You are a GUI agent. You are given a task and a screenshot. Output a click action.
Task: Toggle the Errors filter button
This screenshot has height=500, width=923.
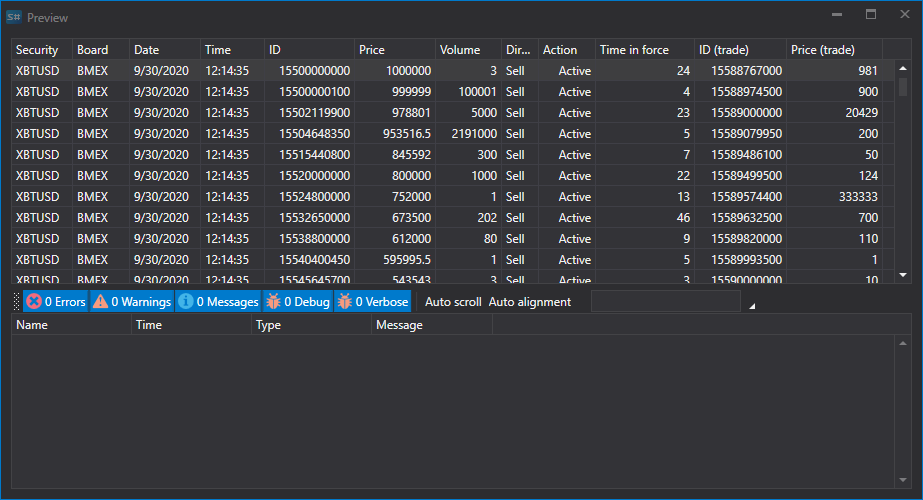(x=56, y=302)
